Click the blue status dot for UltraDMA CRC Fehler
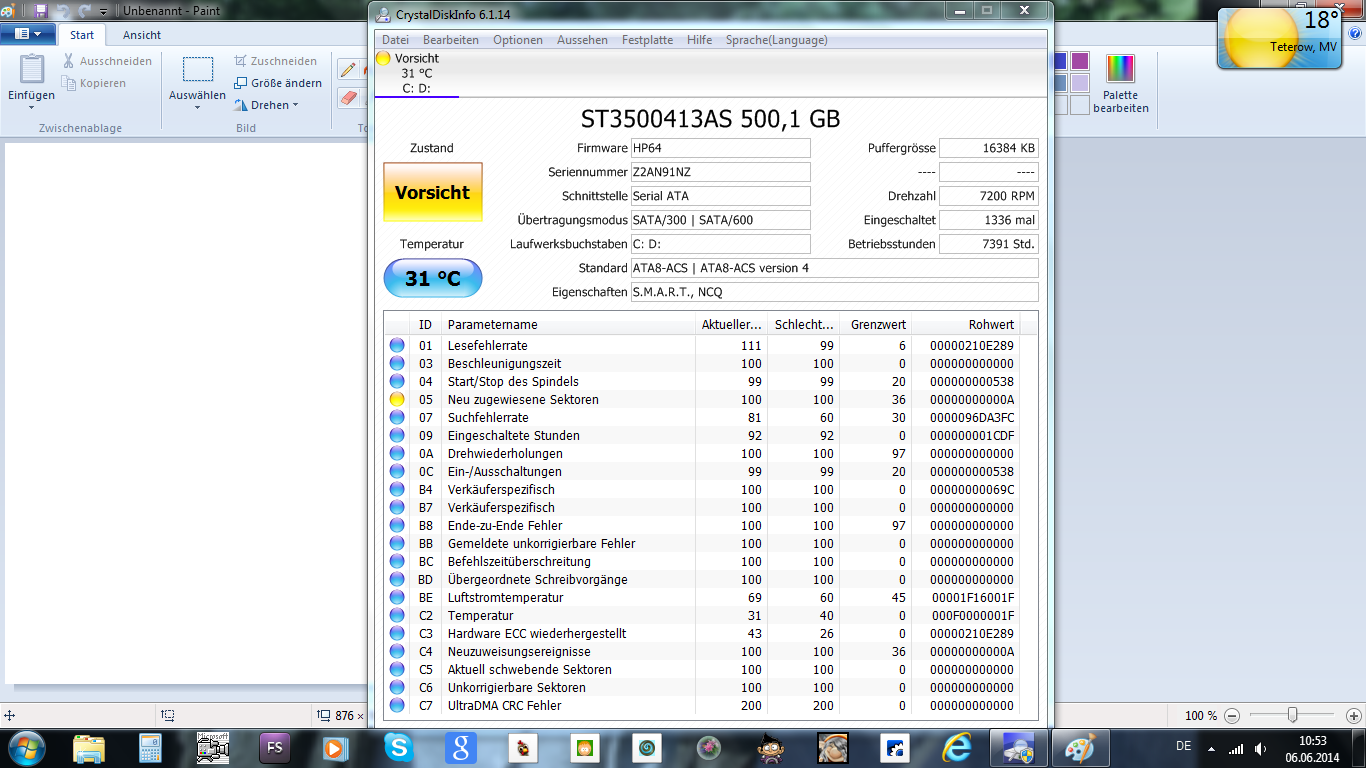This screenshot has width=1366, height=768. [397, 705]
